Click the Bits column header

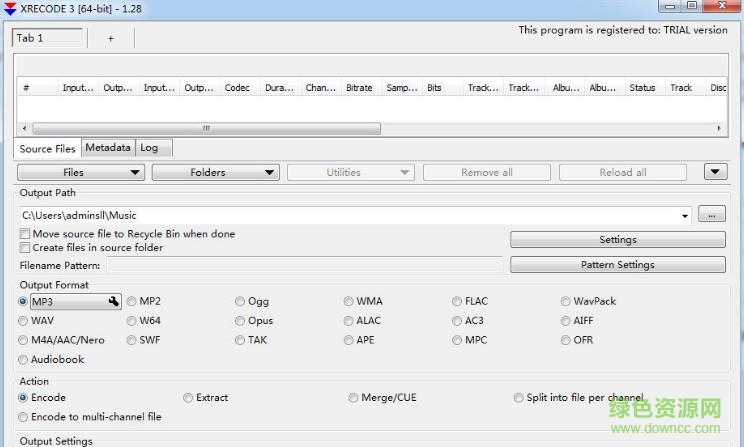442,88
